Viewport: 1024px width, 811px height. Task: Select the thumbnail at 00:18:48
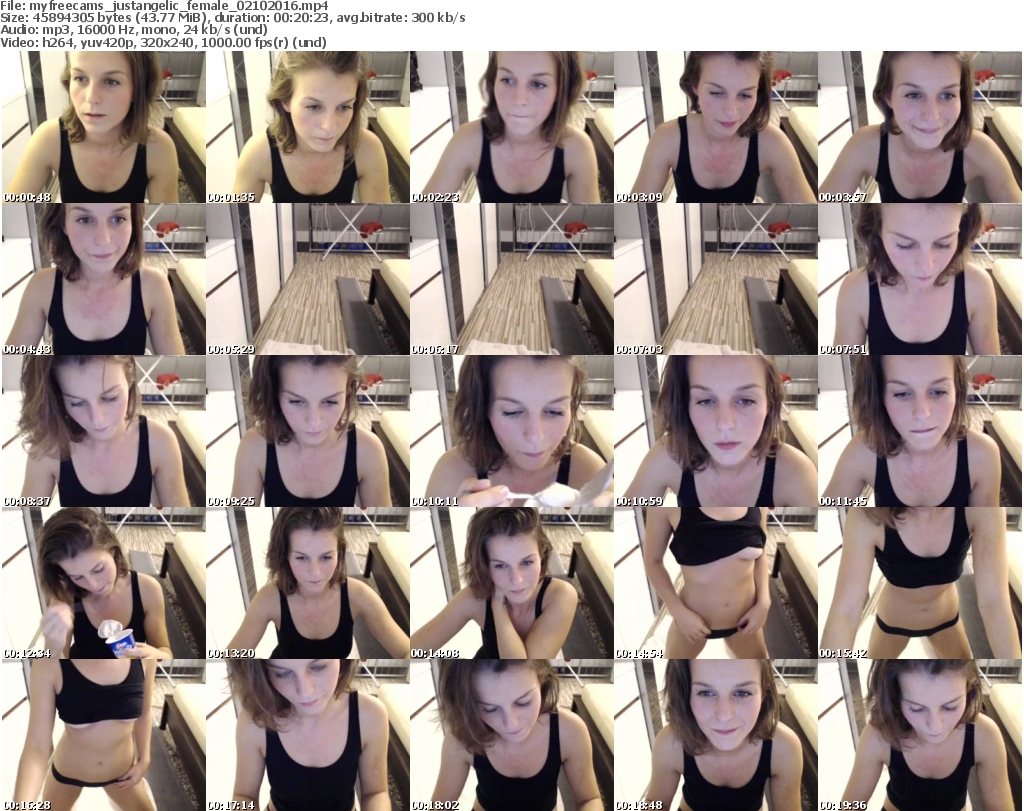[715, 735]
